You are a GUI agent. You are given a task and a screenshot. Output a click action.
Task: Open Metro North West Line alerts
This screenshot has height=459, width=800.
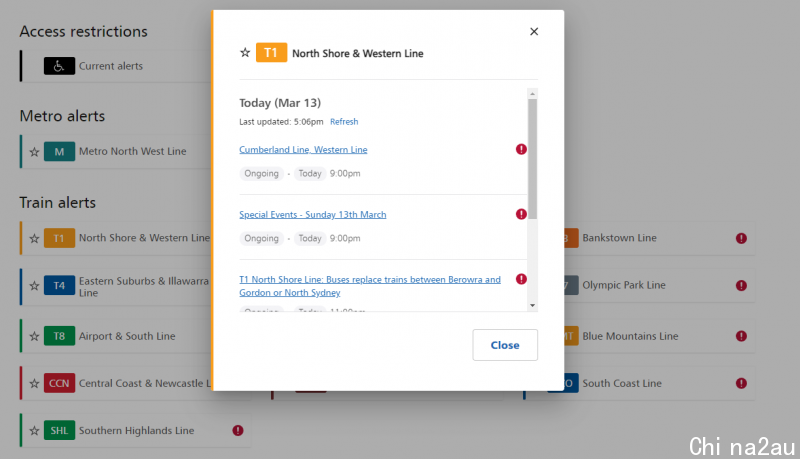[x=132, y=151]
